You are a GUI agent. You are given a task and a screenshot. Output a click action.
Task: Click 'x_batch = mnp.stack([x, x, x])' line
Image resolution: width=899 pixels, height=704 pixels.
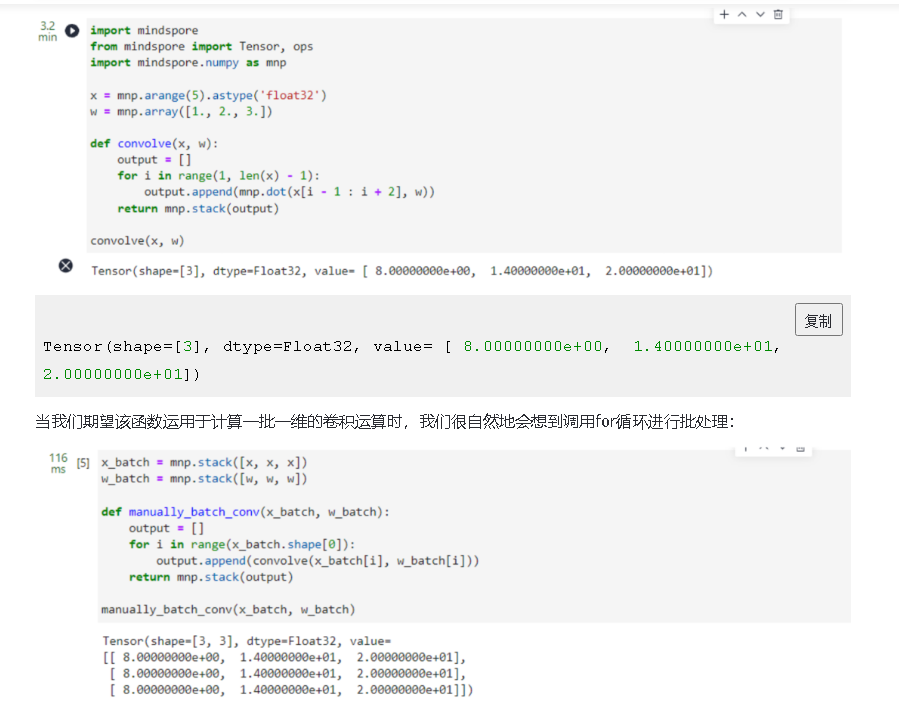tap(204, 463)
